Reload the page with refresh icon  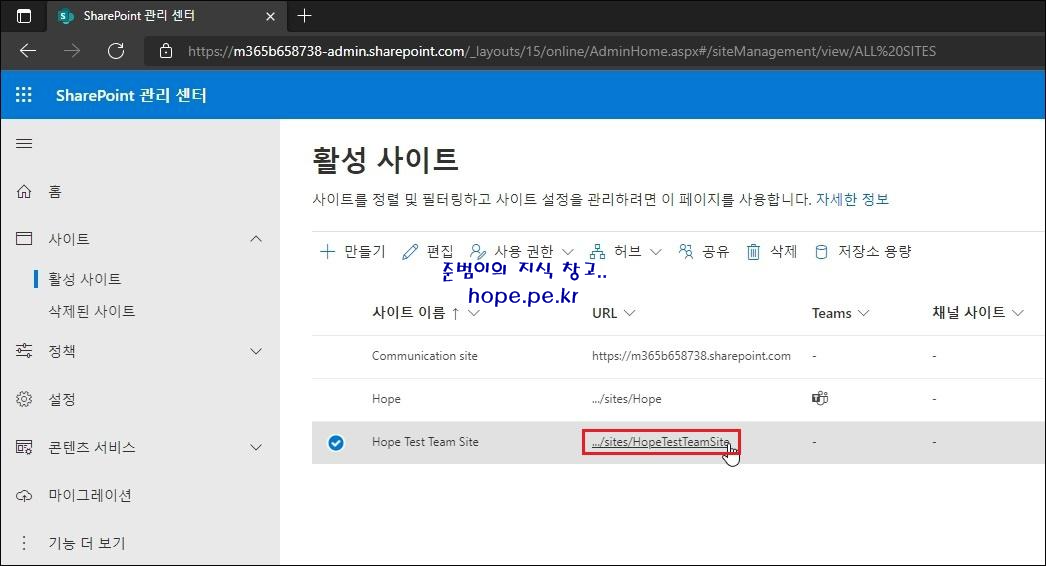116,51
